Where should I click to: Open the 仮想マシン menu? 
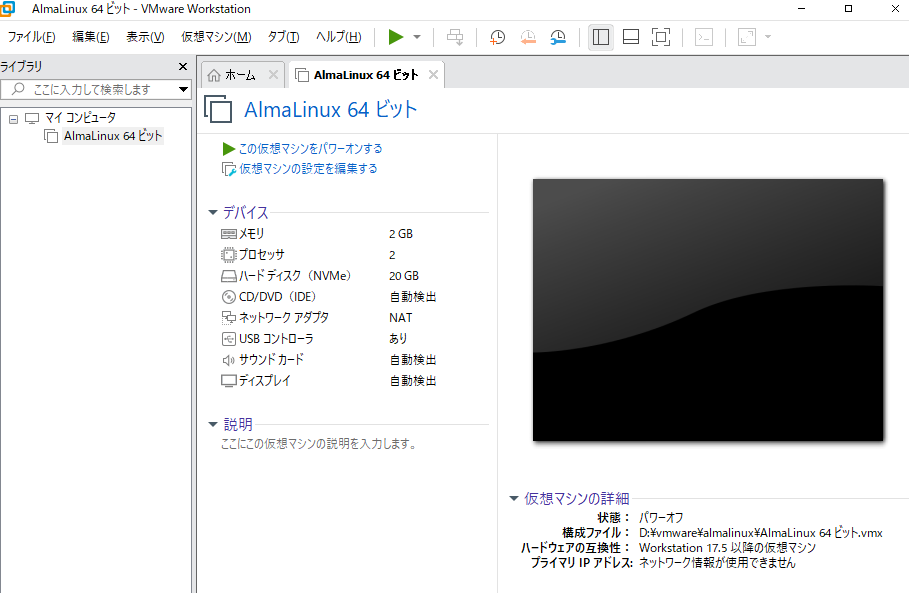216,37
